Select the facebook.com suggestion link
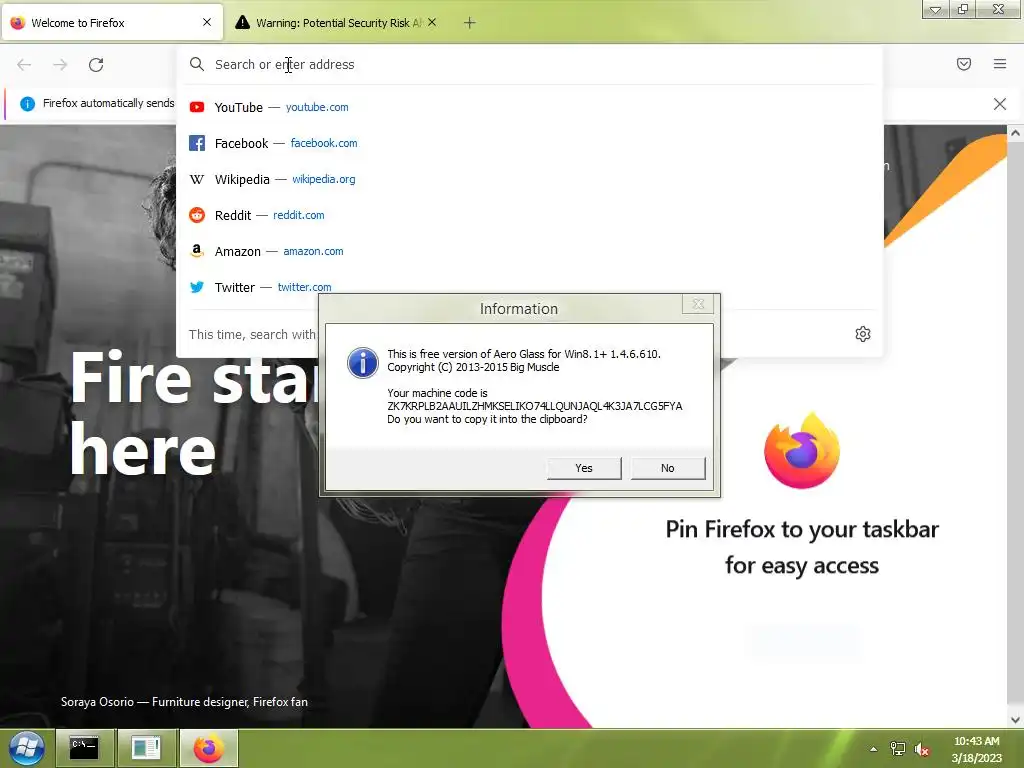Image resolution: width=1024 pixels, height=768 pixels. 324,143
